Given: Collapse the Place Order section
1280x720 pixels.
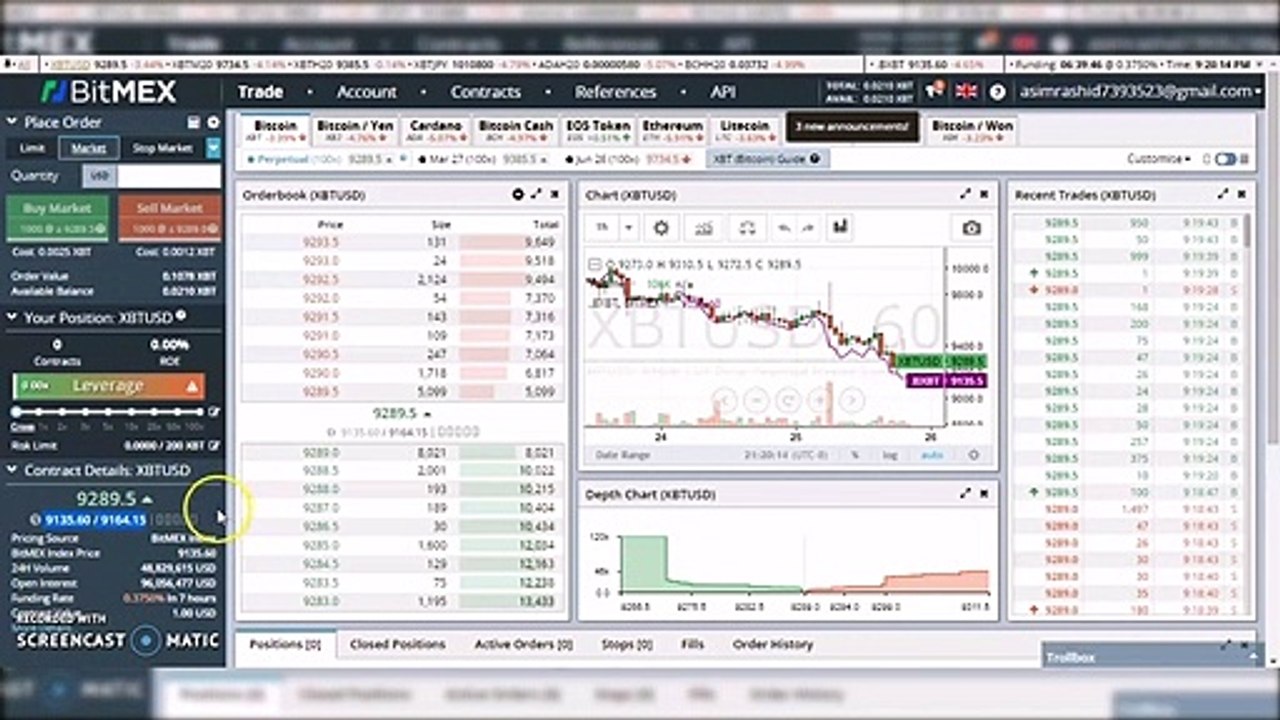Looking at the screenshot, I should (13, 122).
